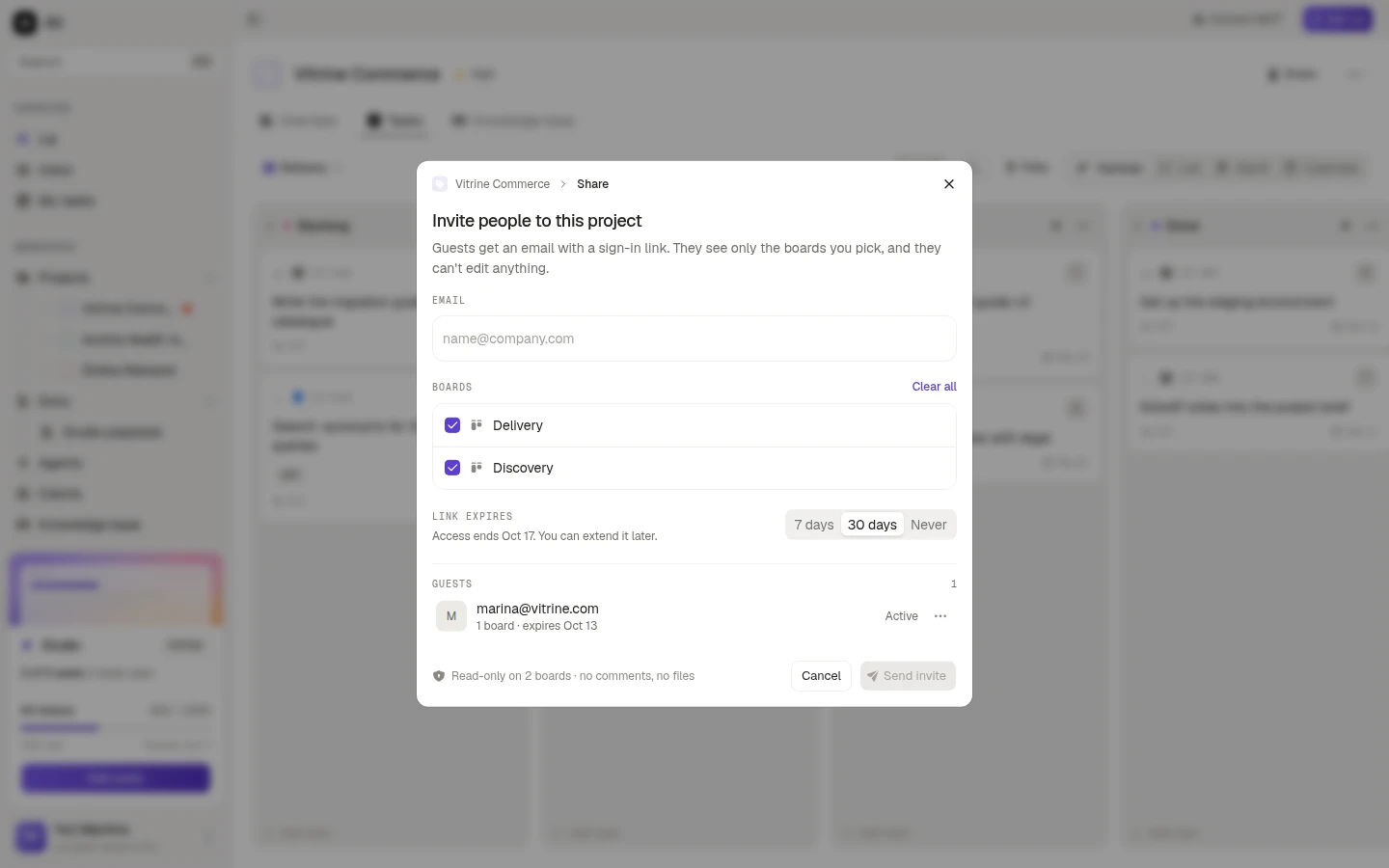
Task: Click the Cancel button
Action: [x=821, y=676]
